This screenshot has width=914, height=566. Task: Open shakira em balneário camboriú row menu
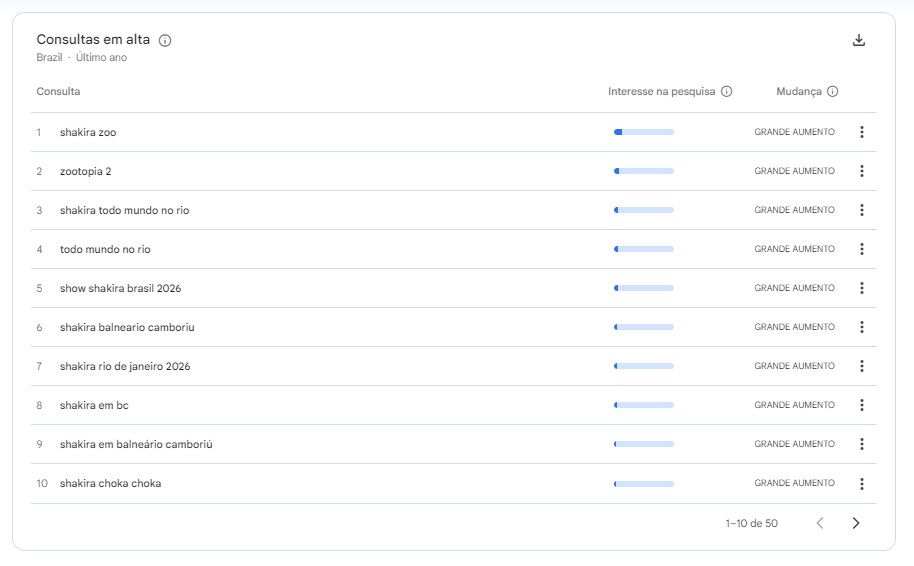(x=861, y=444)
